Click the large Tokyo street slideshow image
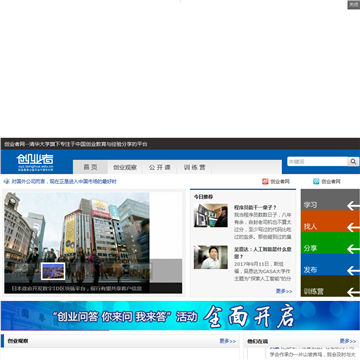Image resolution: width=360 pixels, height=360 pixels. click(x=77, y=237)
